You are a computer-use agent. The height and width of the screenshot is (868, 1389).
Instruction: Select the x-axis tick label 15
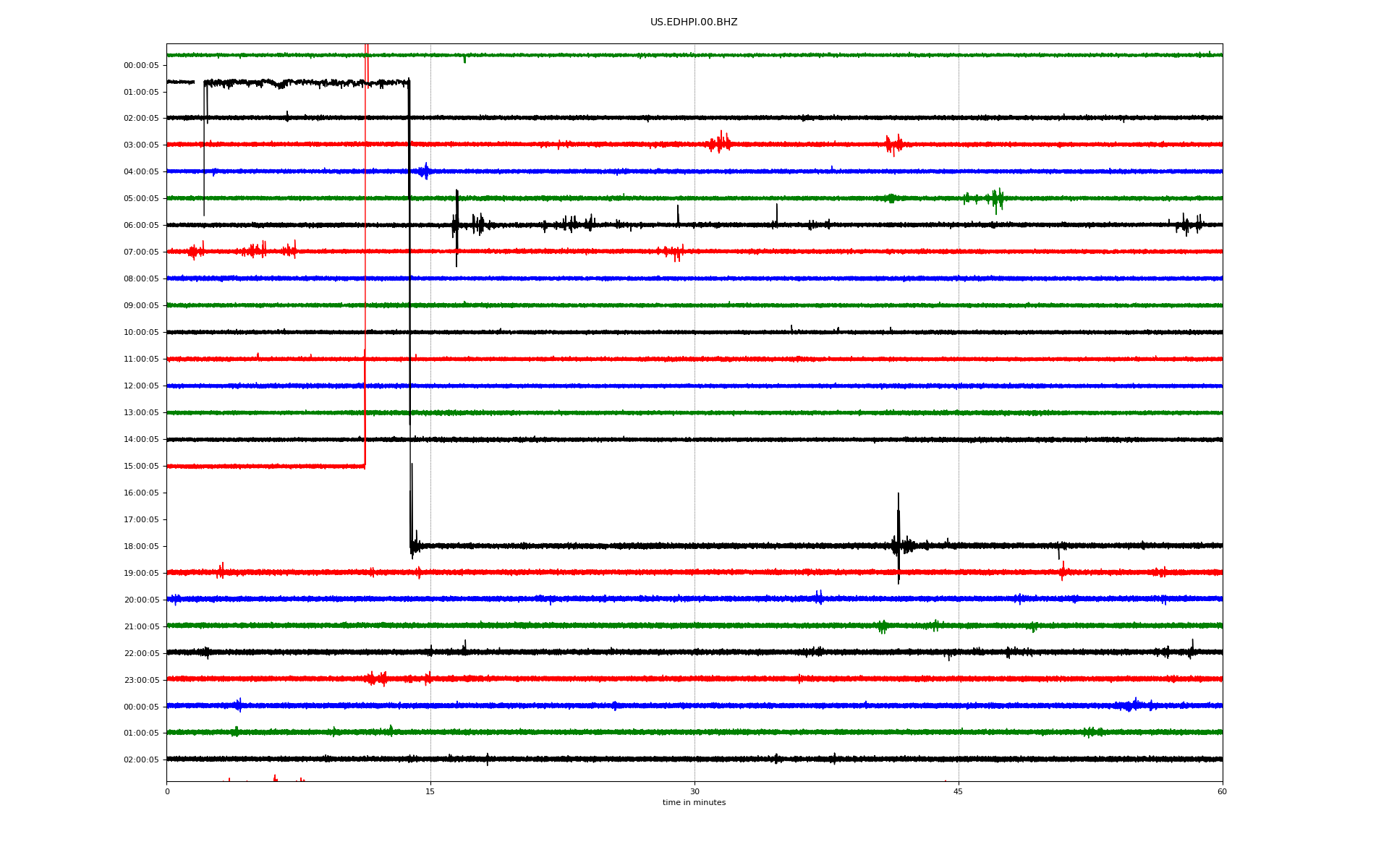[x=430, y=791]
